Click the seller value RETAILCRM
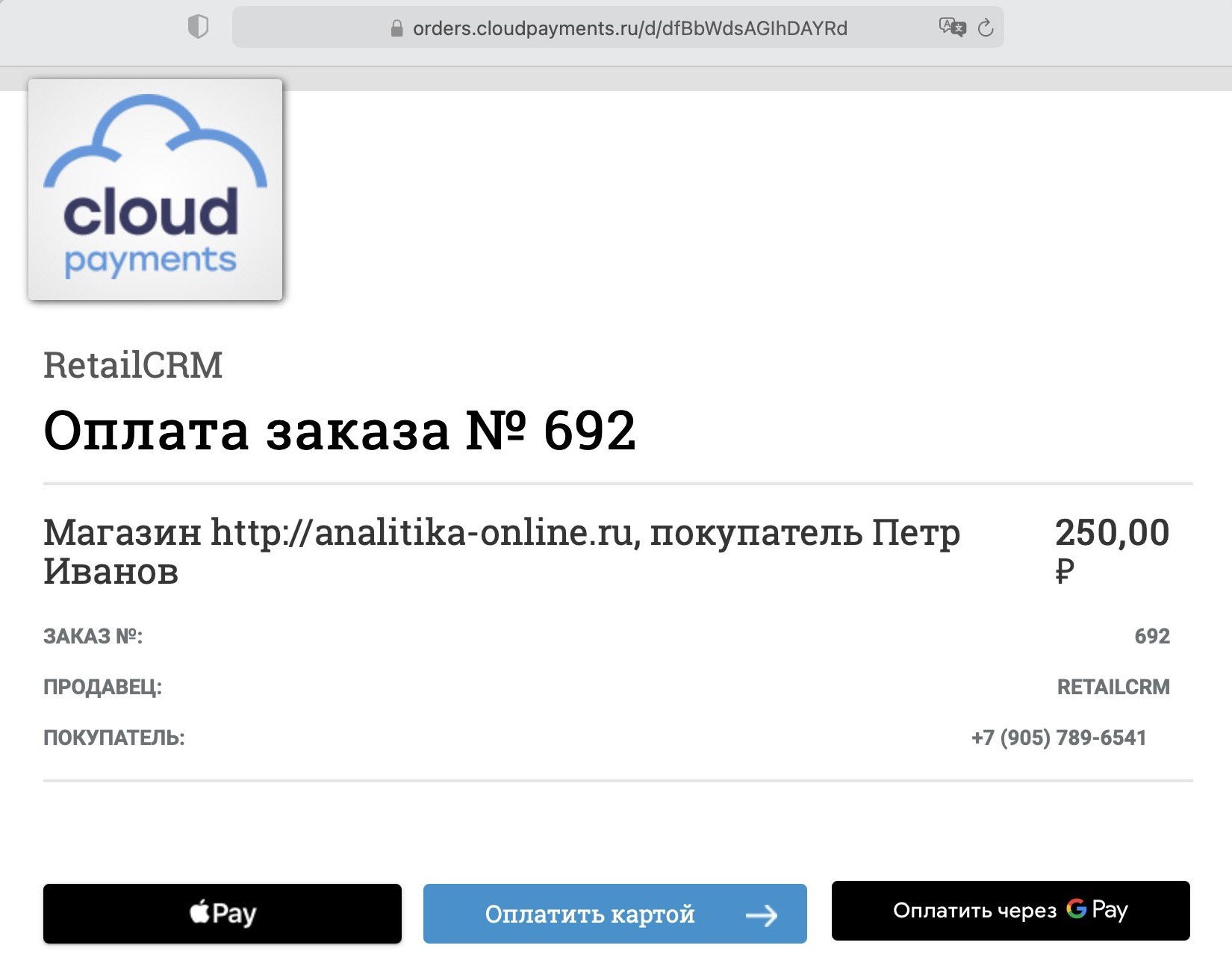Image resolution: width=1232 pixels, height=957 pixels. pyautogui.click(x=1113, y=687)
